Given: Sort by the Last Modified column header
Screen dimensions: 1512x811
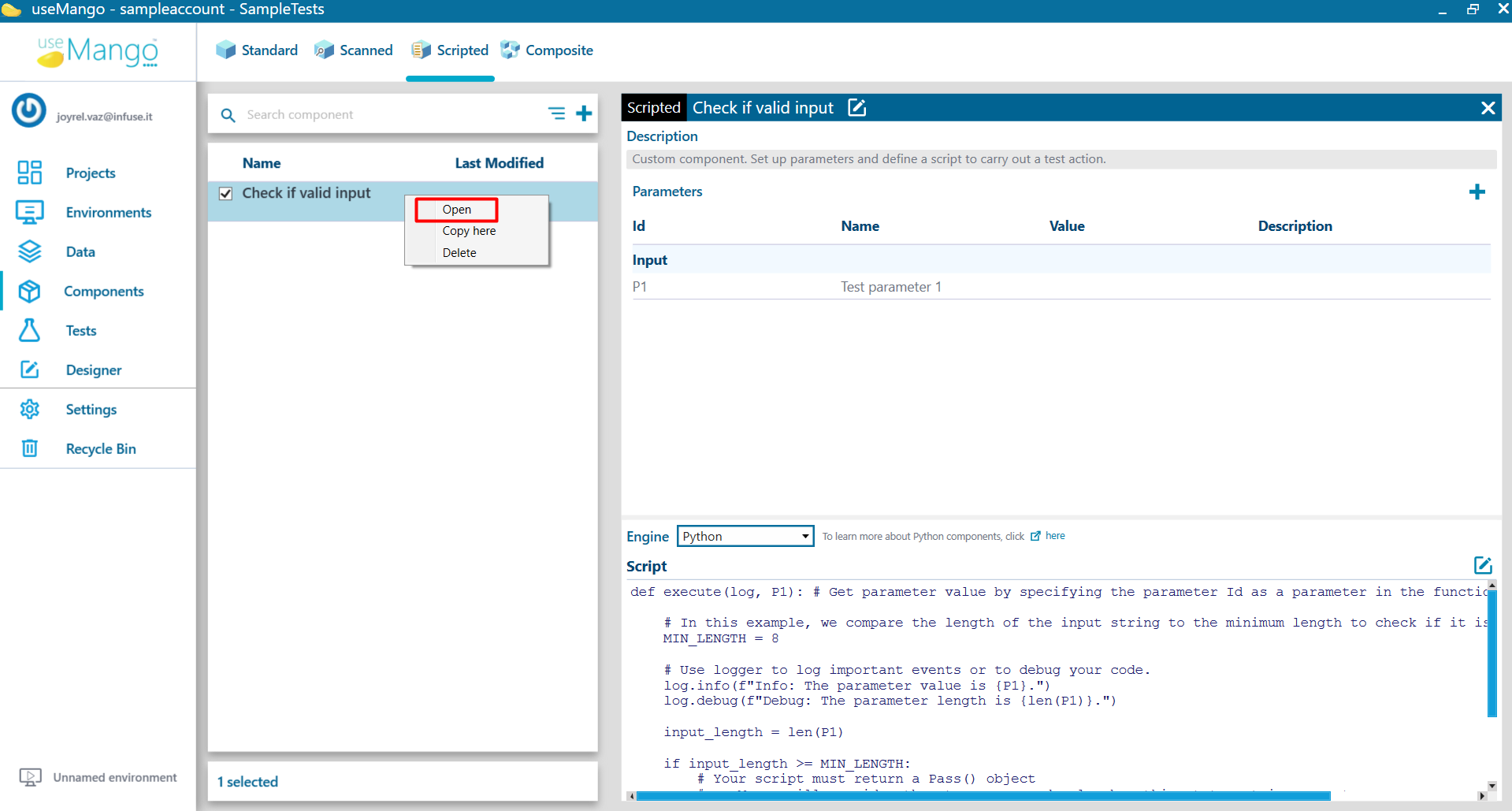Looking at the screenshot, I should coord(499,163).
